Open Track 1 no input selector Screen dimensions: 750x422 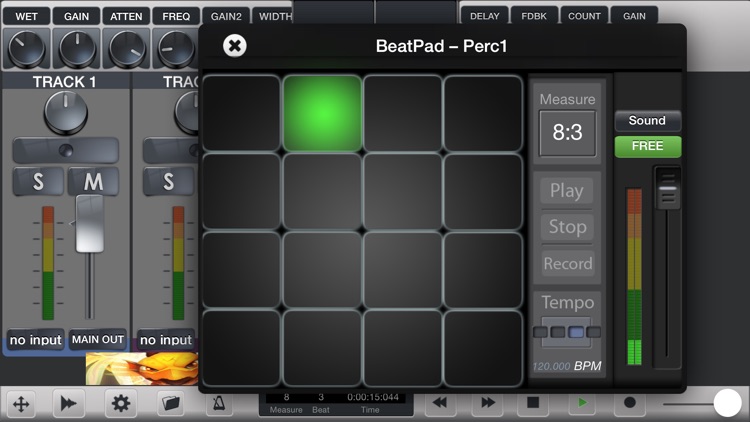36,340
